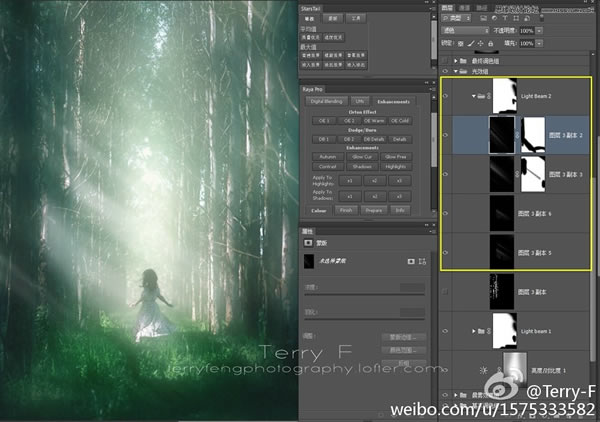
Task: Open the fill 100% dropdown arrow
Action: [x=539, y=44]
